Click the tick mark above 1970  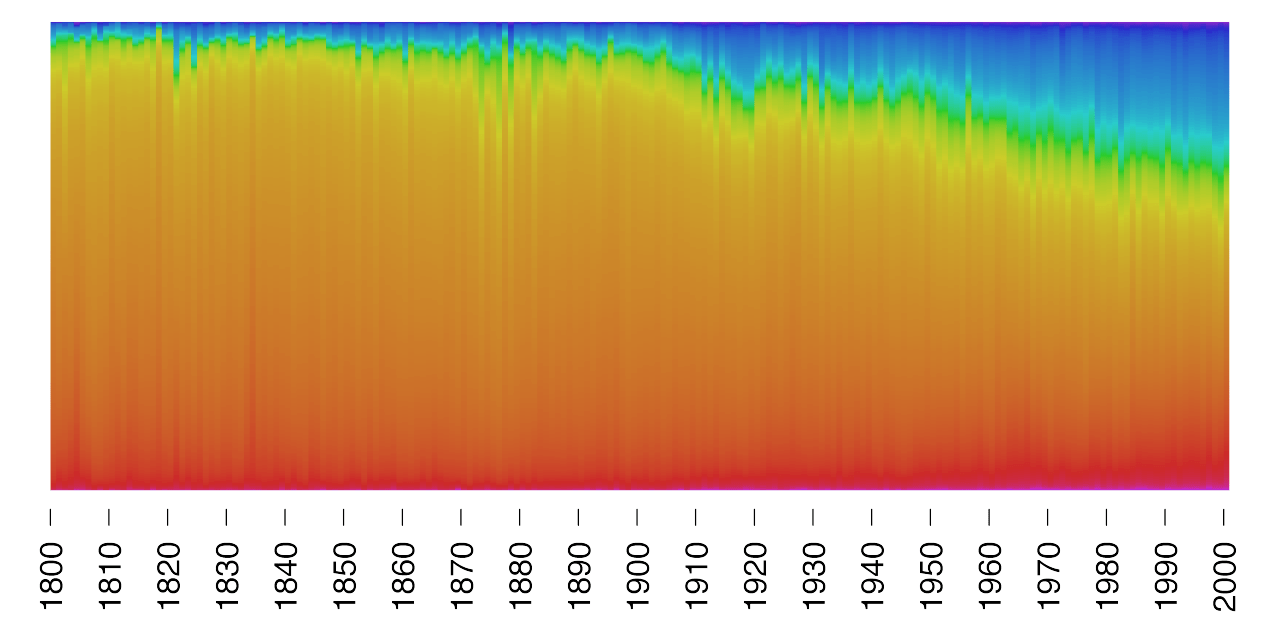1047,516
